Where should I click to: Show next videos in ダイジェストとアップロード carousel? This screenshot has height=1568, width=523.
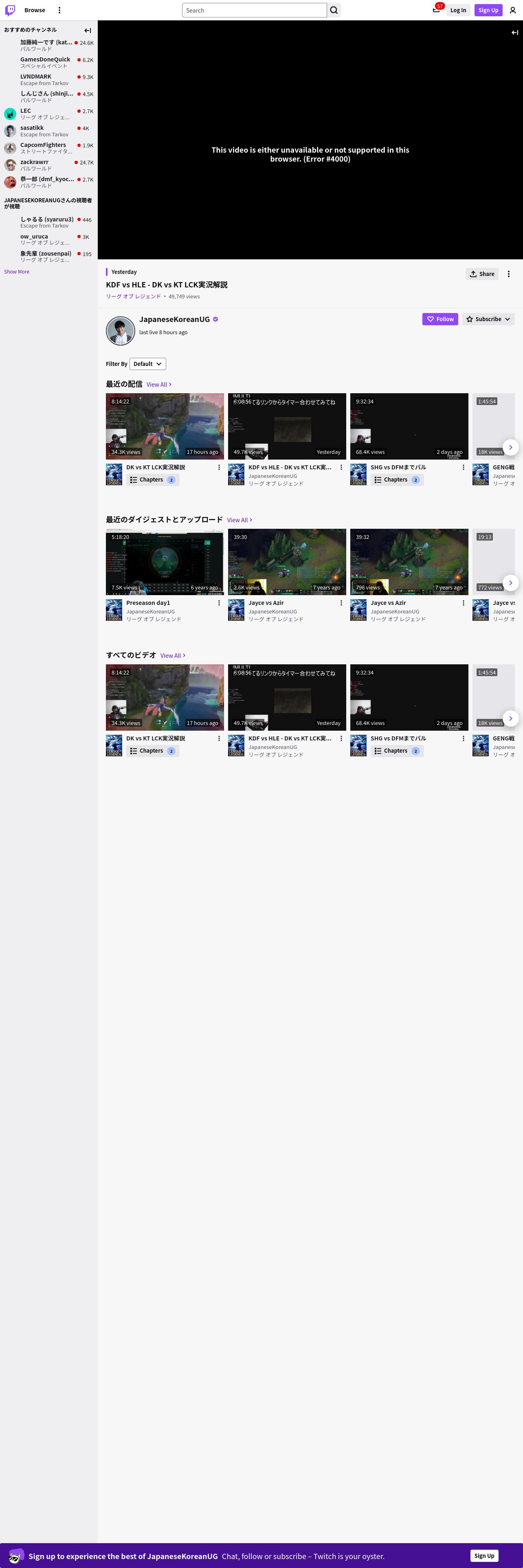[511, 583]
